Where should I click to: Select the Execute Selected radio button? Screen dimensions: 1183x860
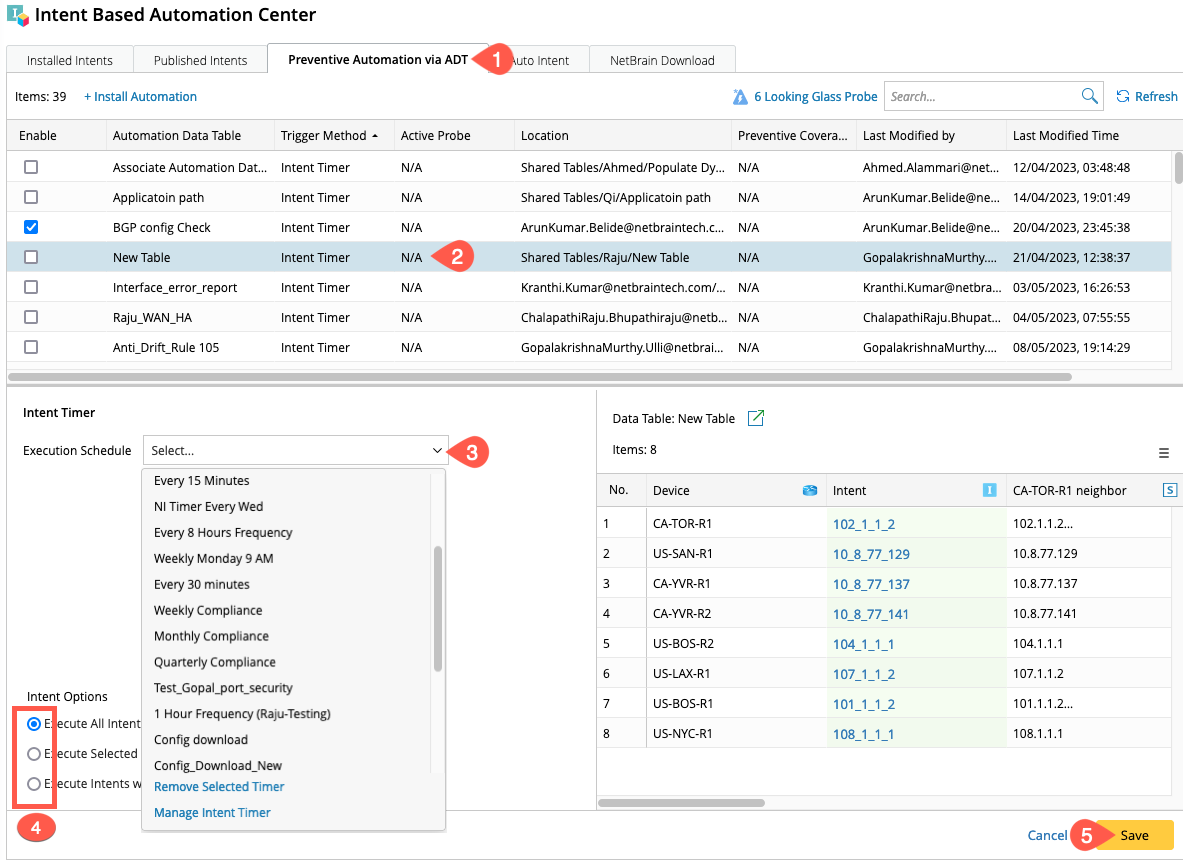click(x=34, y=754)
